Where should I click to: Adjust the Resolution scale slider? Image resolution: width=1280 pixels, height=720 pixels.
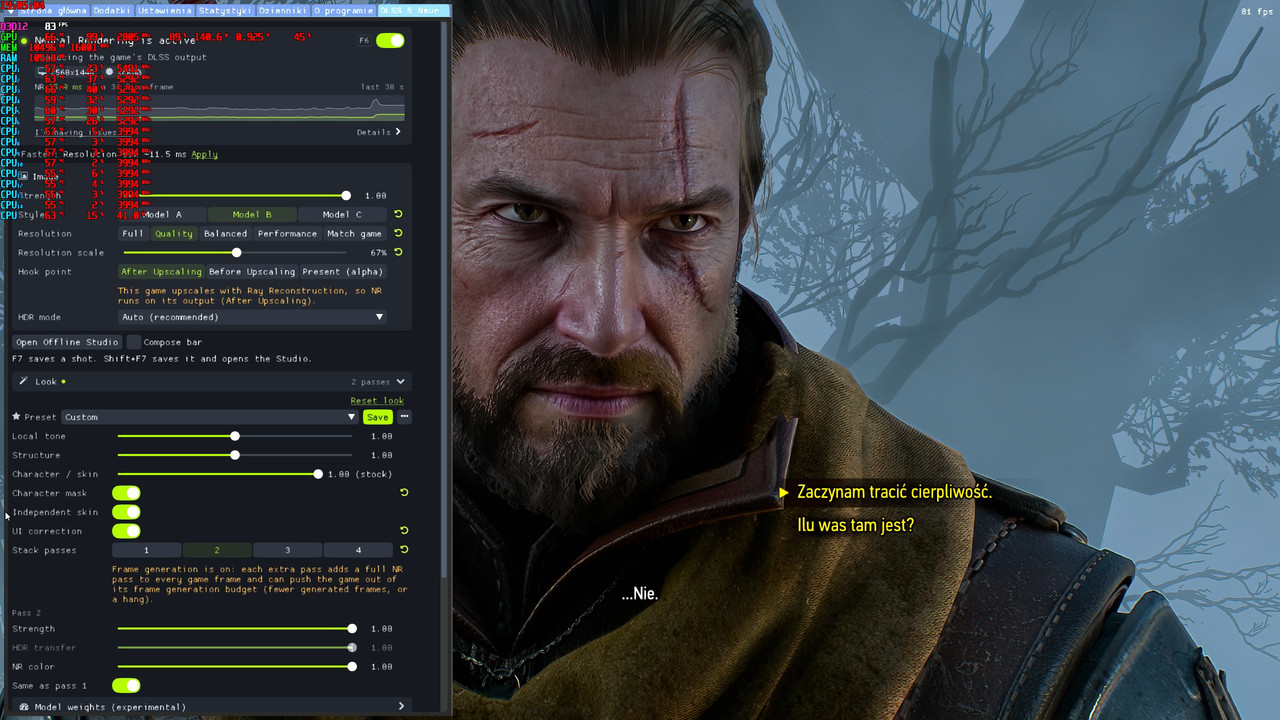237,252
